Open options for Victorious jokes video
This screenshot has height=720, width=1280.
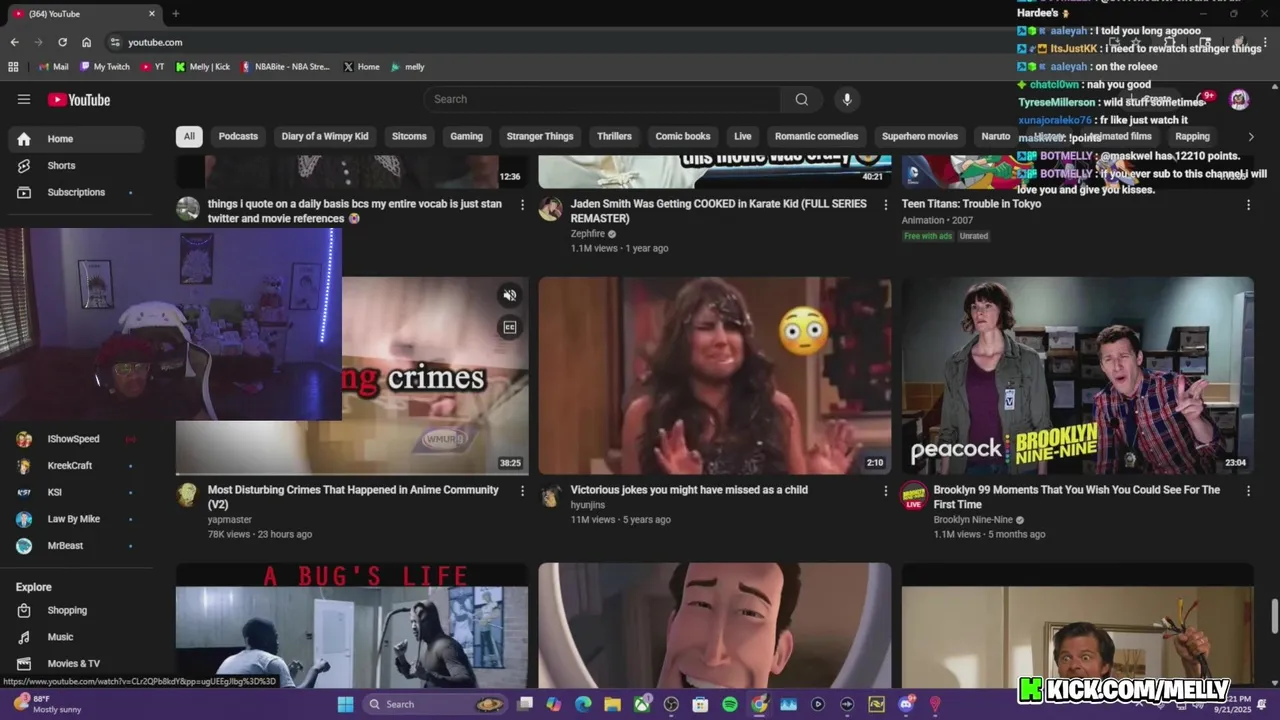(885, 490)
